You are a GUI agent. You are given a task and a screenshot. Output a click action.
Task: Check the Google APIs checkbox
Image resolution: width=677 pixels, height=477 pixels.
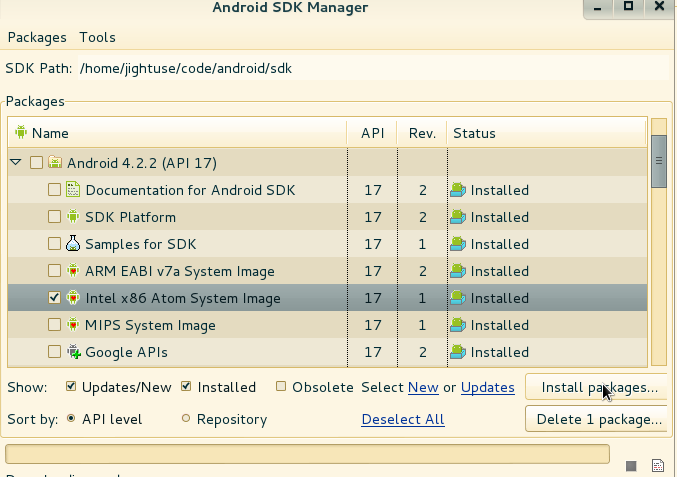54,352
